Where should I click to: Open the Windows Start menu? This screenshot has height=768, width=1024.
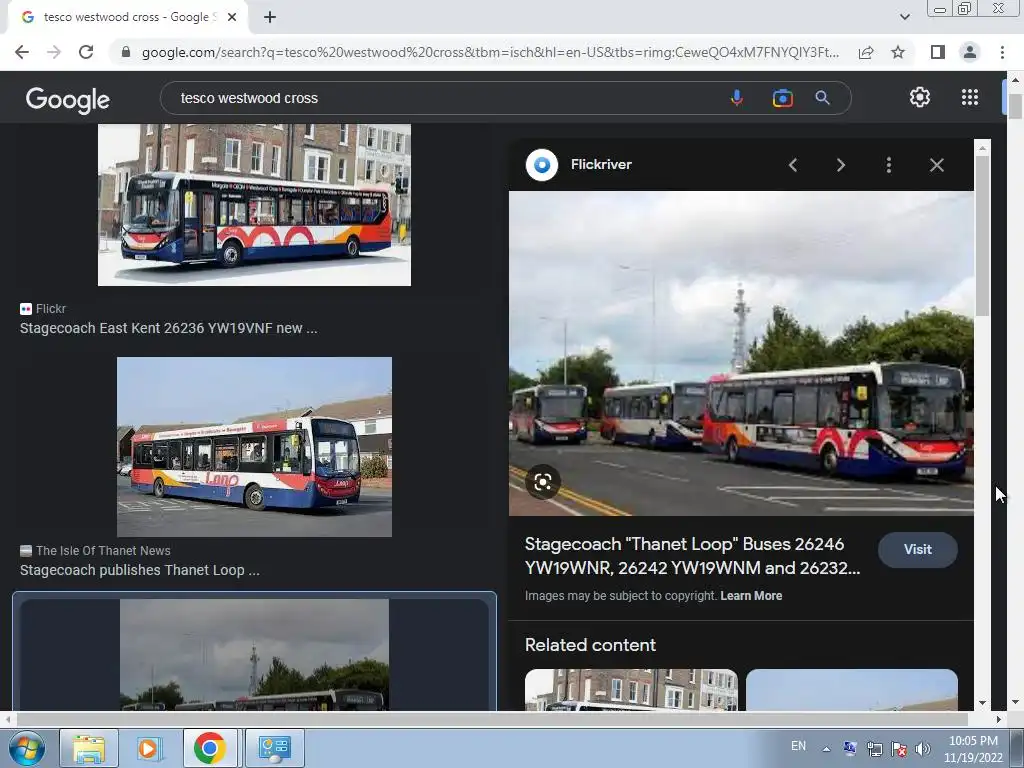[27, 748]
